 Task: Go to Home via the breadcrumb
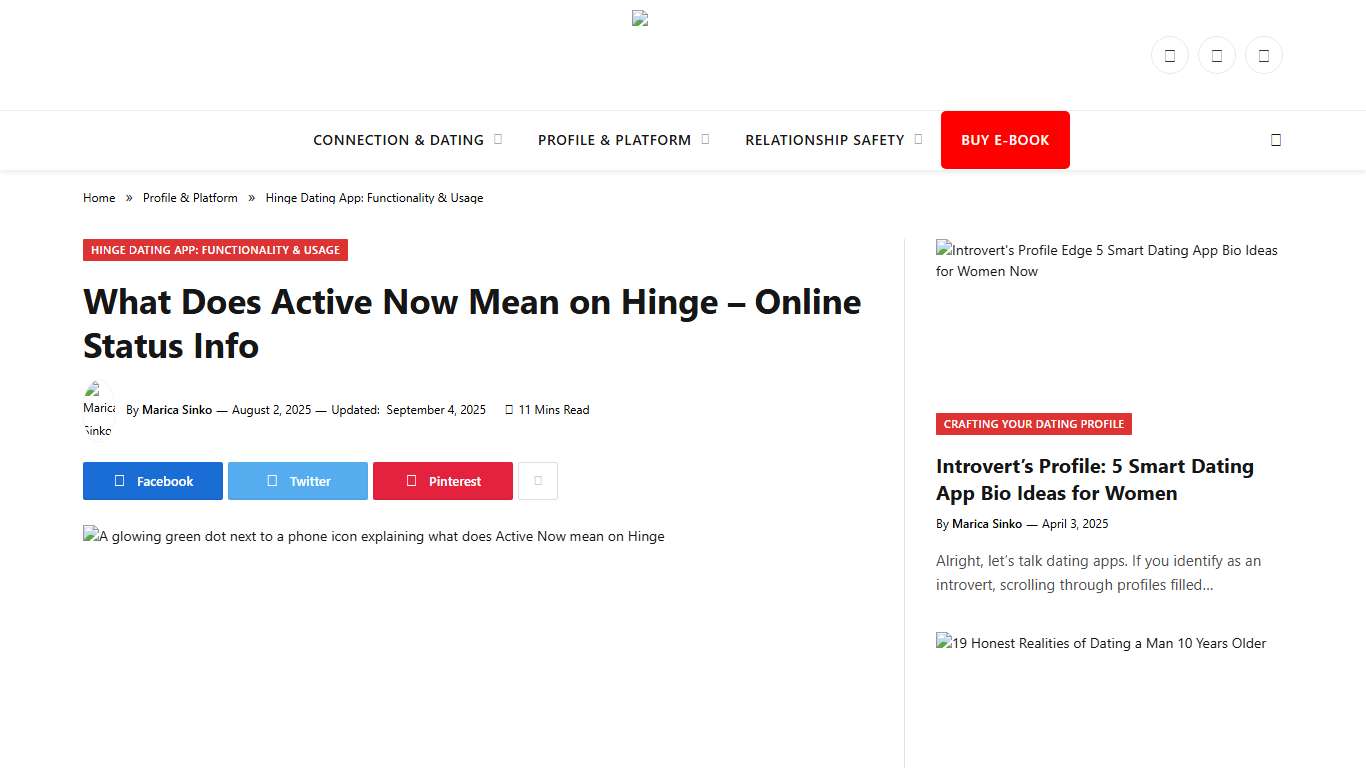[99, 198]
